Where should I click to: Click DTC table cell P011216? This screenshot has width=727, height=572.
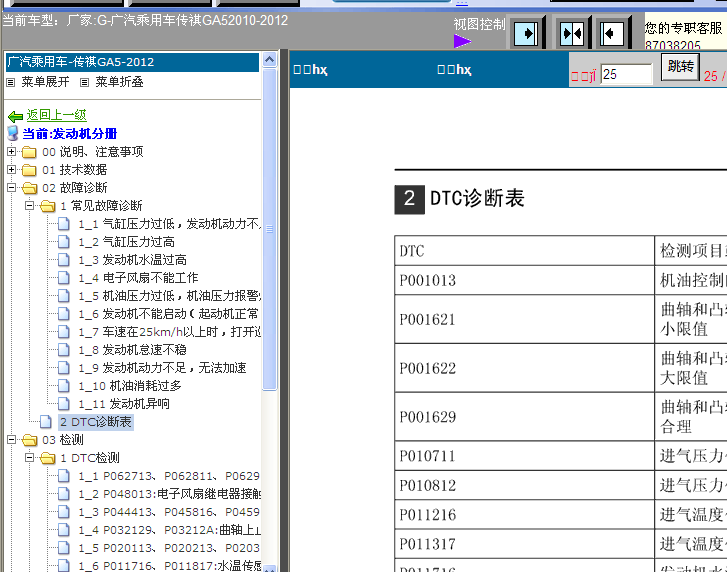coord(524,515)
